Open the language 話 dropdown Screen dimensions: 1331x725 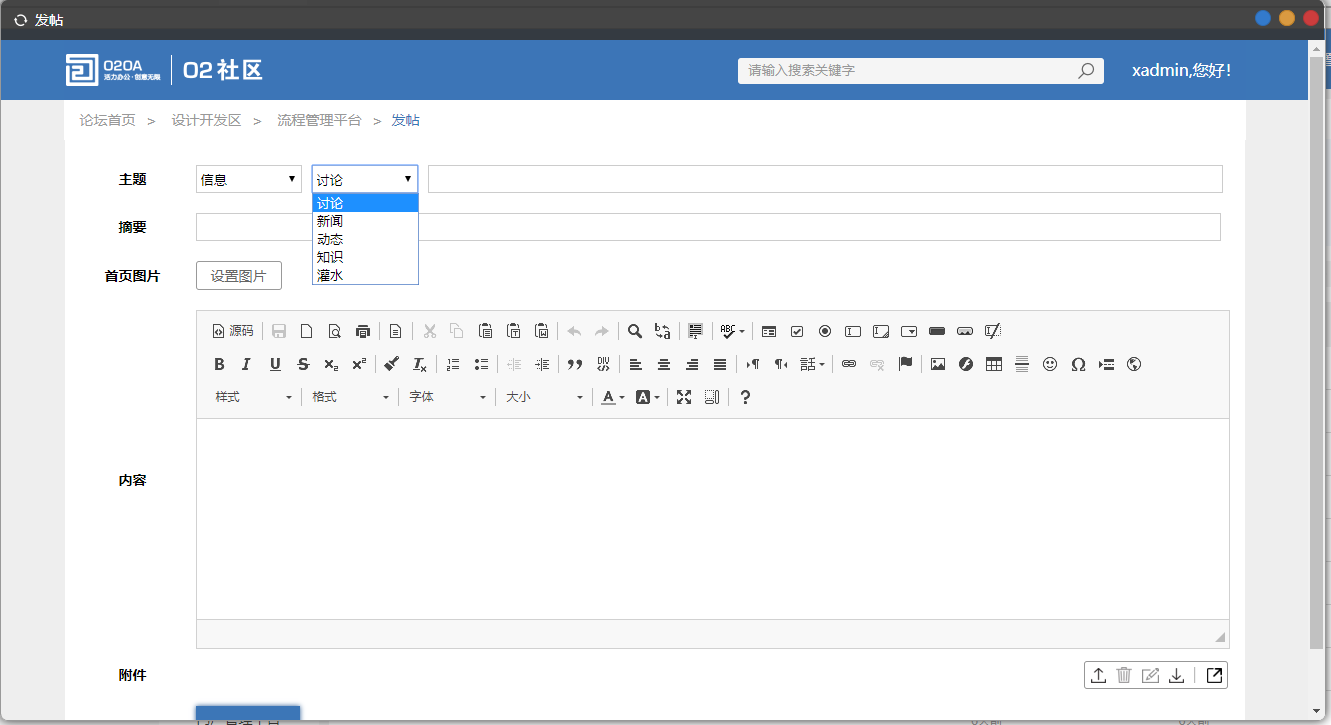[x=812, y=364]
